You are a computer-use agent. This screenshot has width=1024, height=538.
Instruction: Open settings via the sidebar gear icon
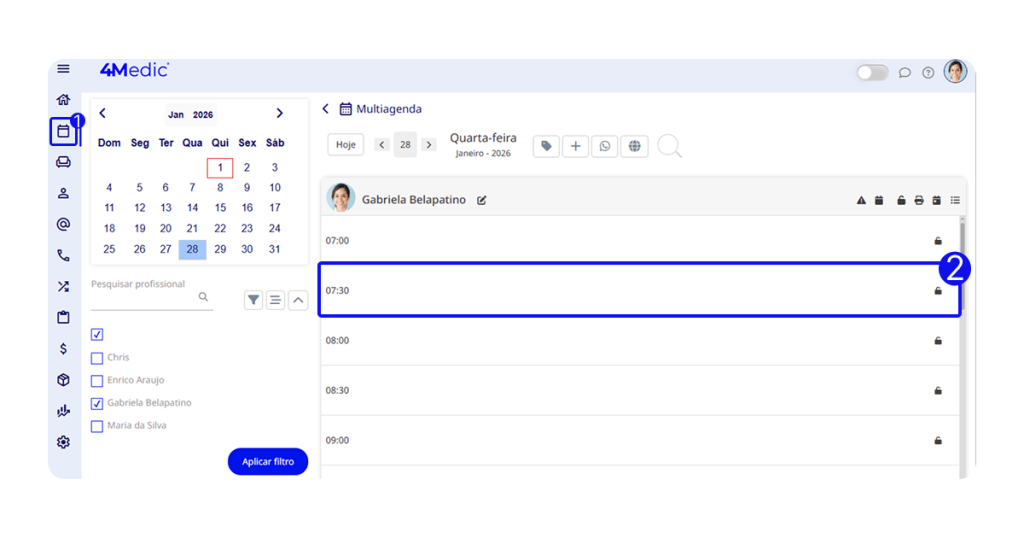coord(63,442)
